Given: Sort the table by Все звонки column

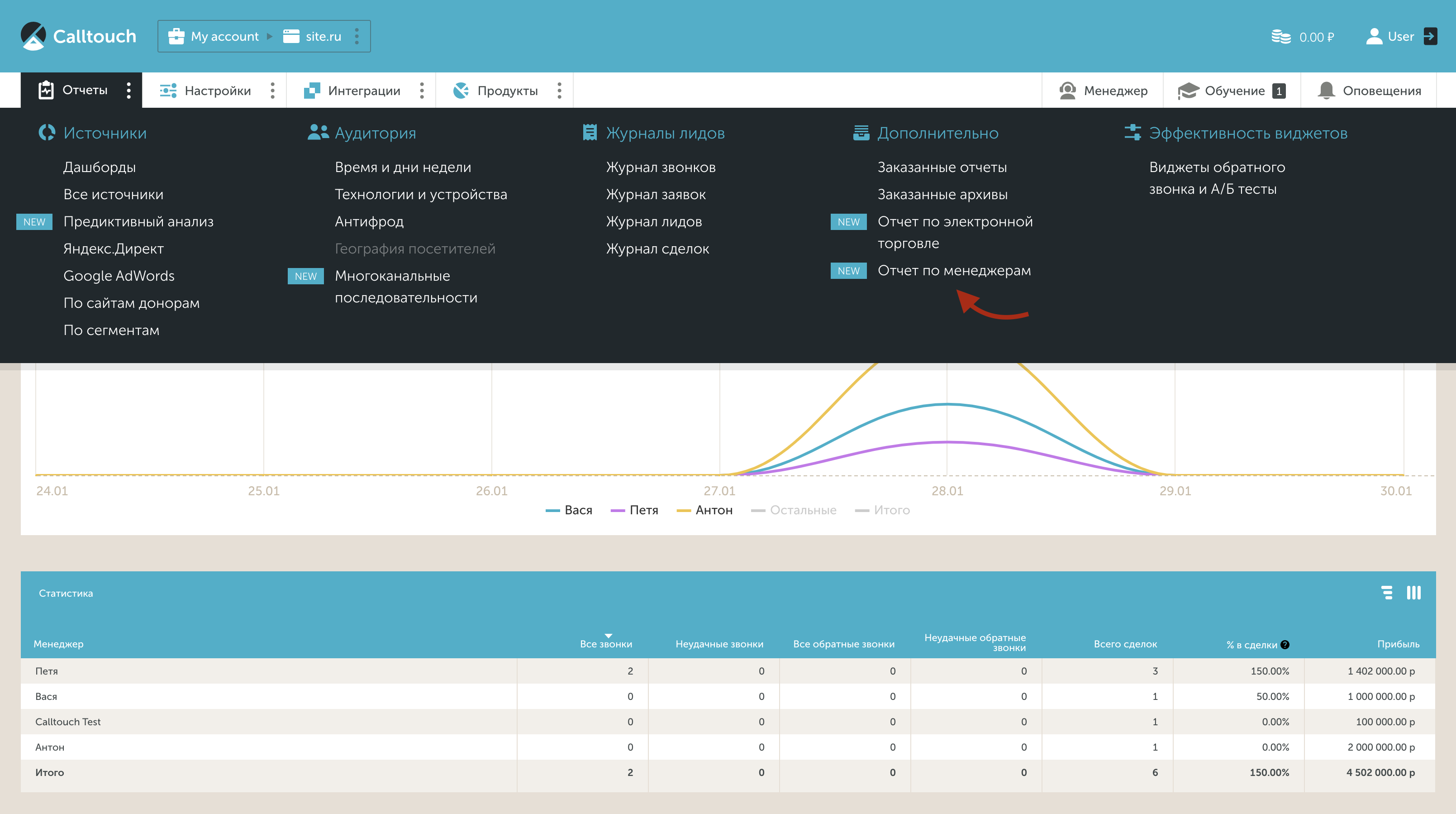Looking at the screenshot, I should [606, 644].
